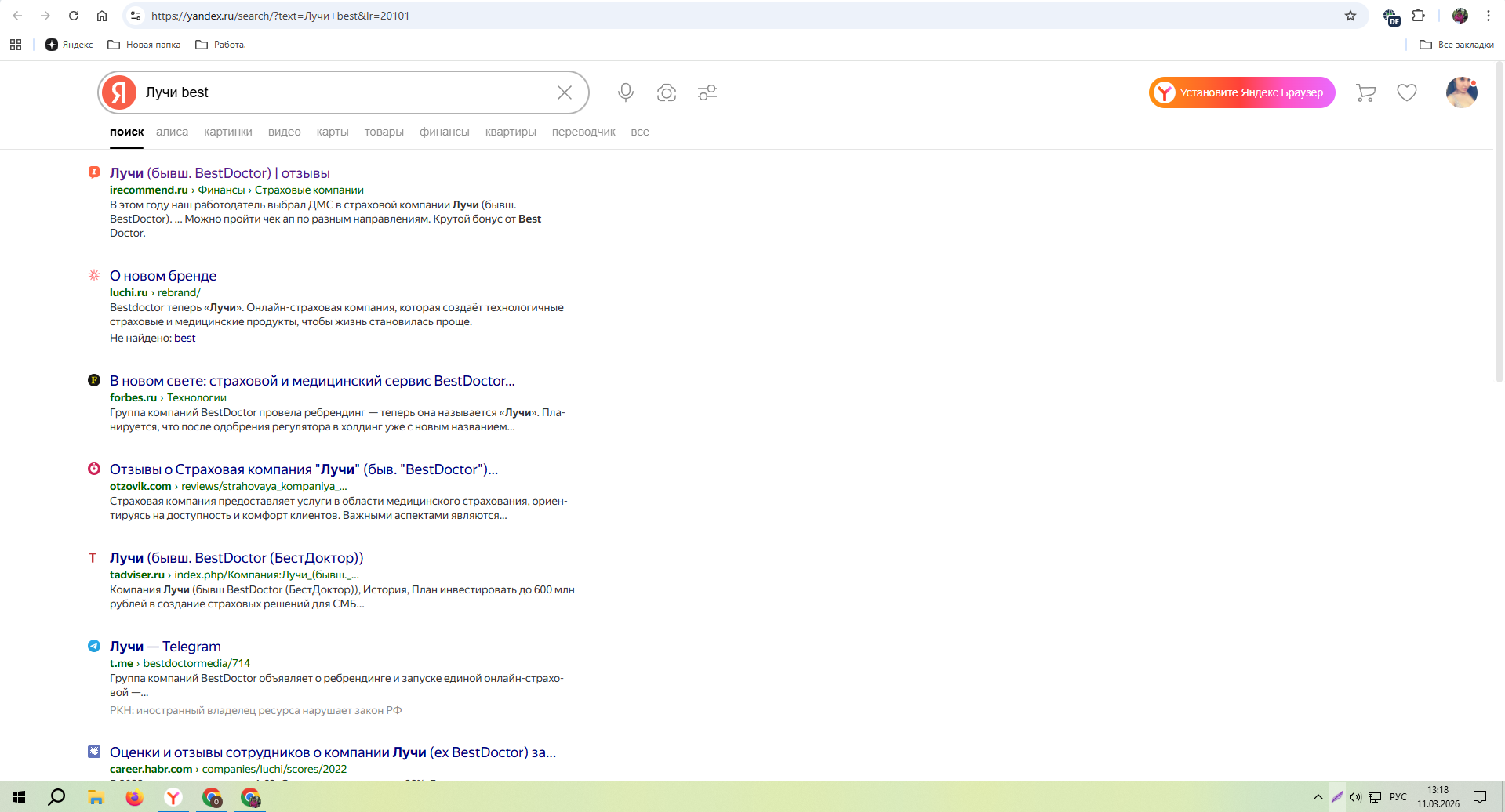Open browser extensions puzzle icon
Image resolution: width=1505 pixels, height=812 pixels.
pos(1419,16)
